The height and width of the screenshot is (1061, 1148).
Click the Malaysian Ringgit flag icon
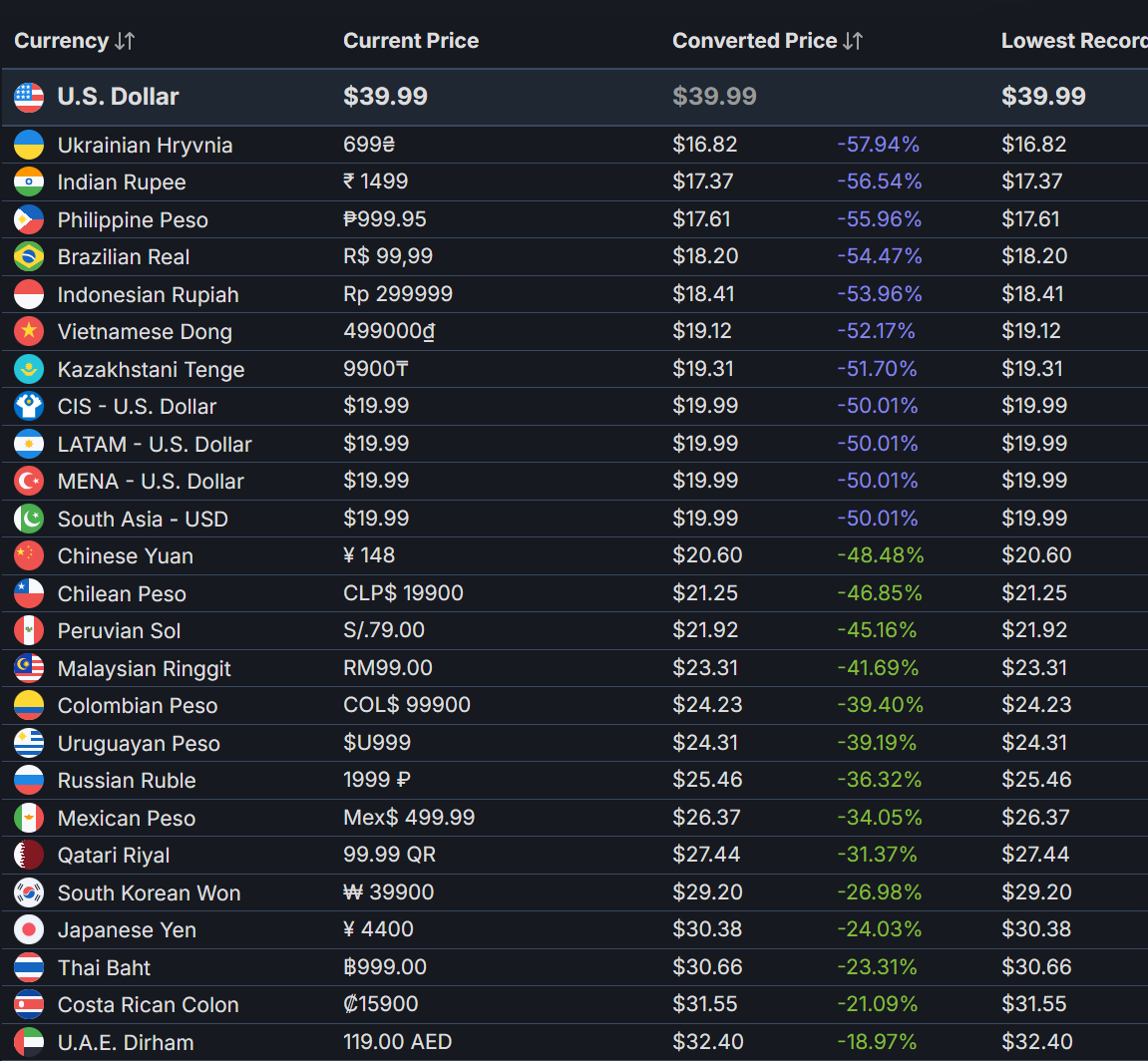[29, 668]
